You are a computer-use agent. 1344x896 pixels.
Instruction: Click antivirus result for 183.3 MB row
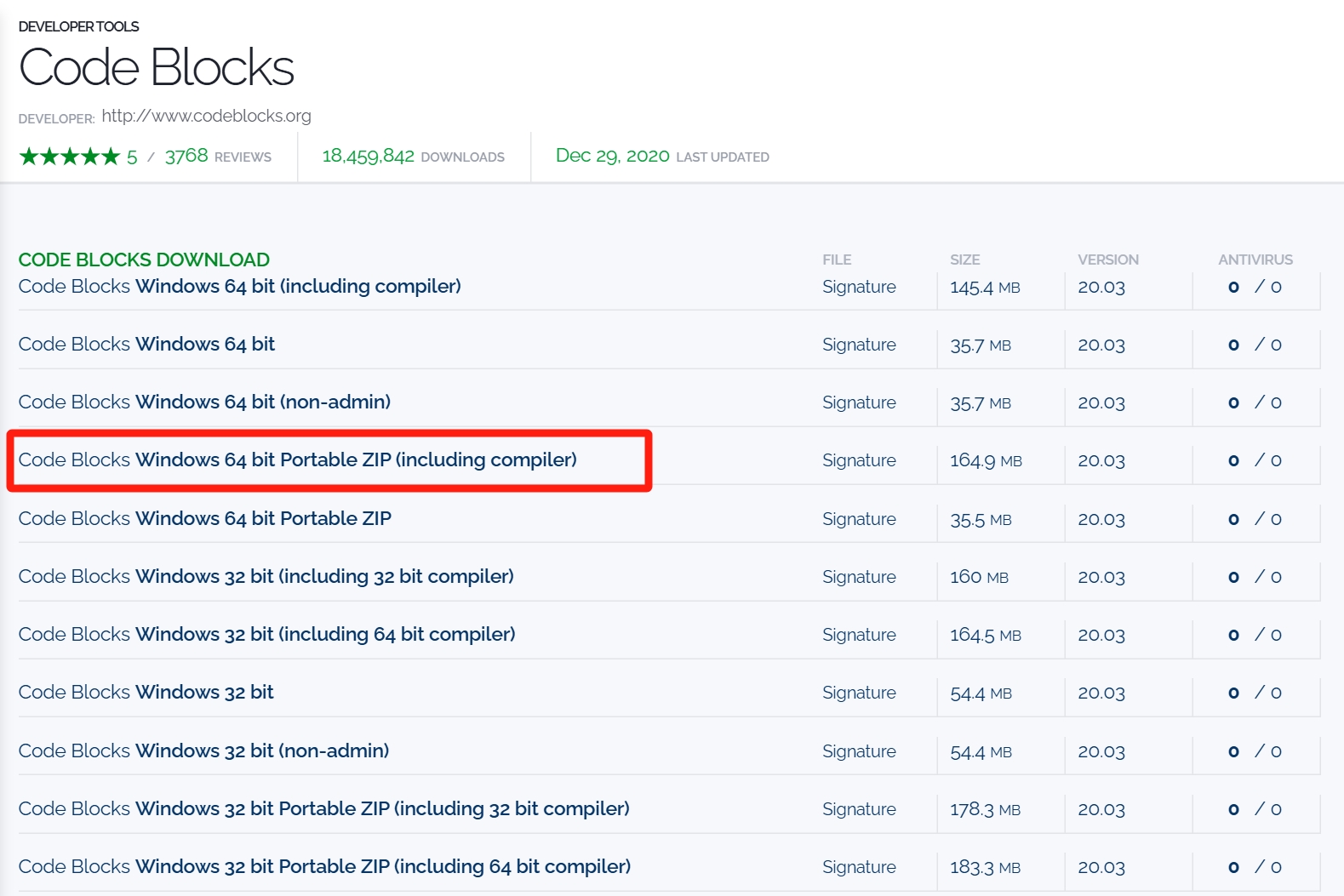click(1255, 868)
